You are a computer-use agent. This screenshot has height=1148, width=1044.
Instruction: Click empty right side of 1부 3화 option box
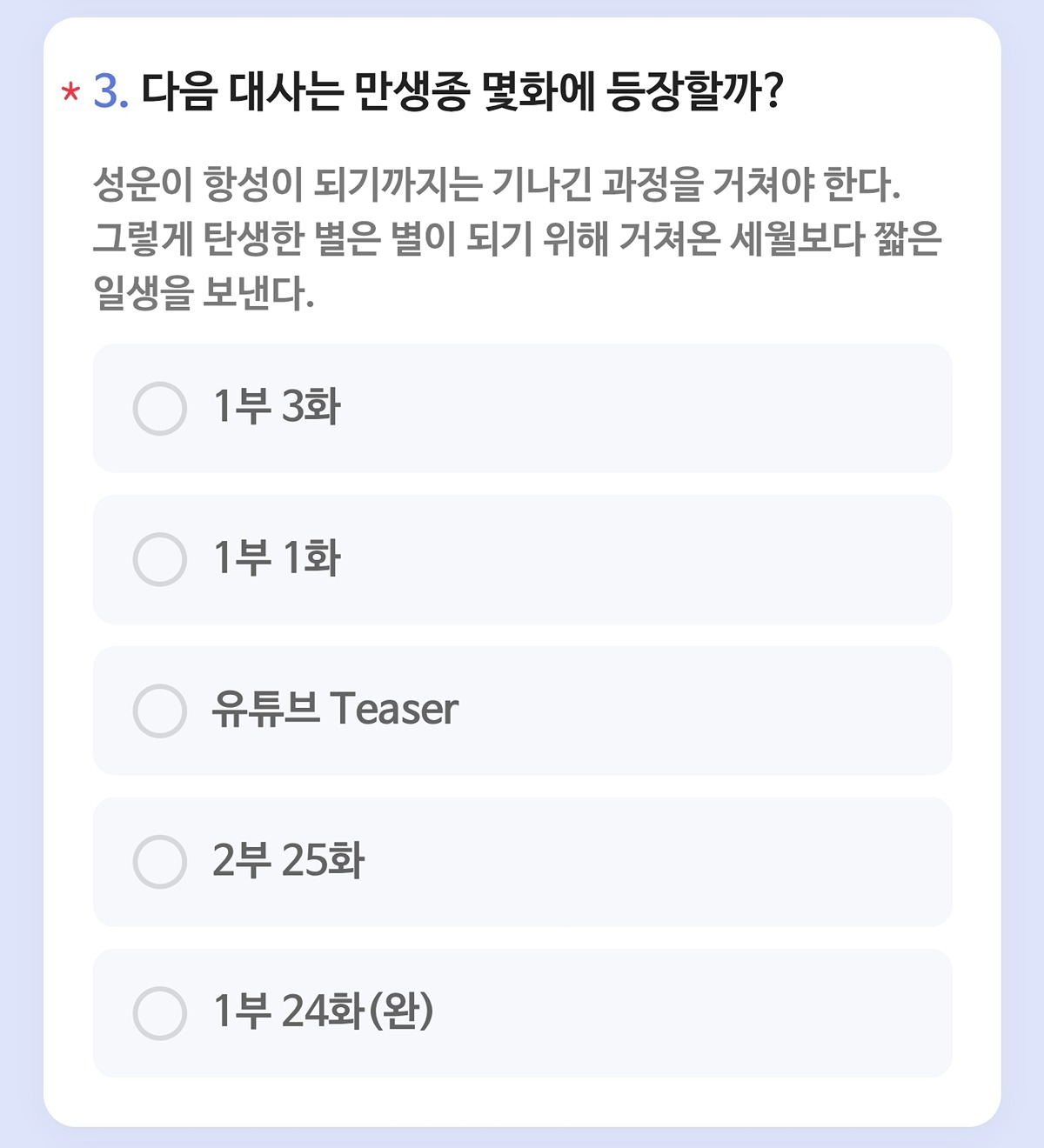point(739,408)
